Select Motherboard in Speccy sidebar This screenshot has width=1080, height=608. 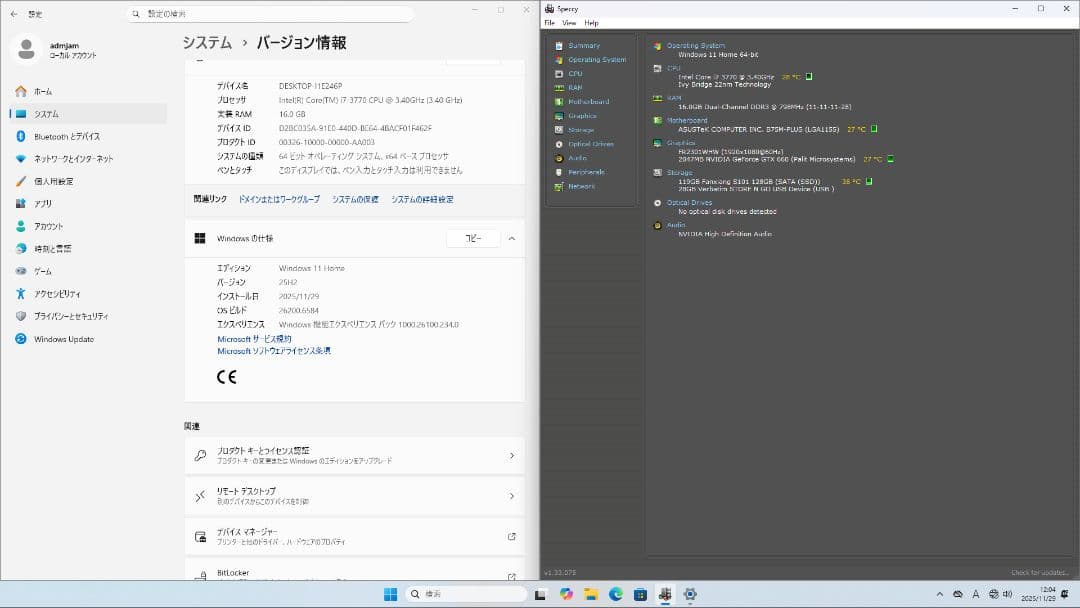585,101
